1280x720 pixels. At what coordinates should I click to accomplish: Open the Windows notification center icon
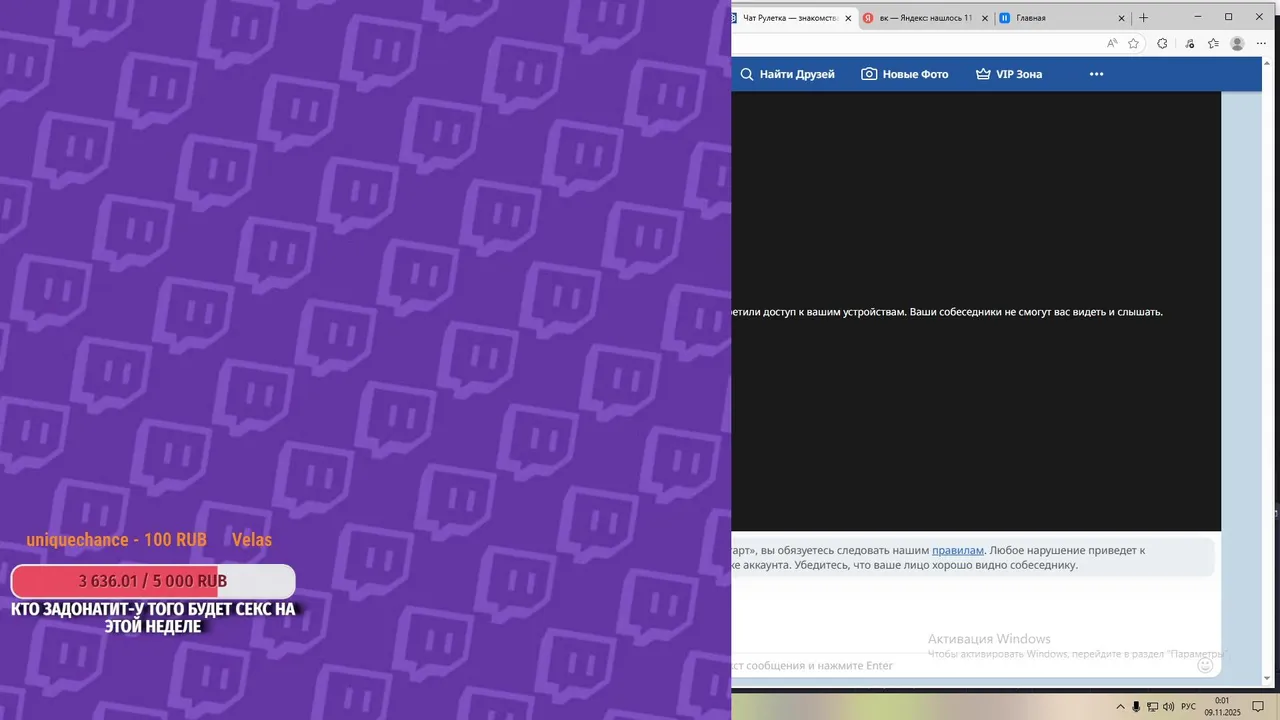pos(1259,707)
